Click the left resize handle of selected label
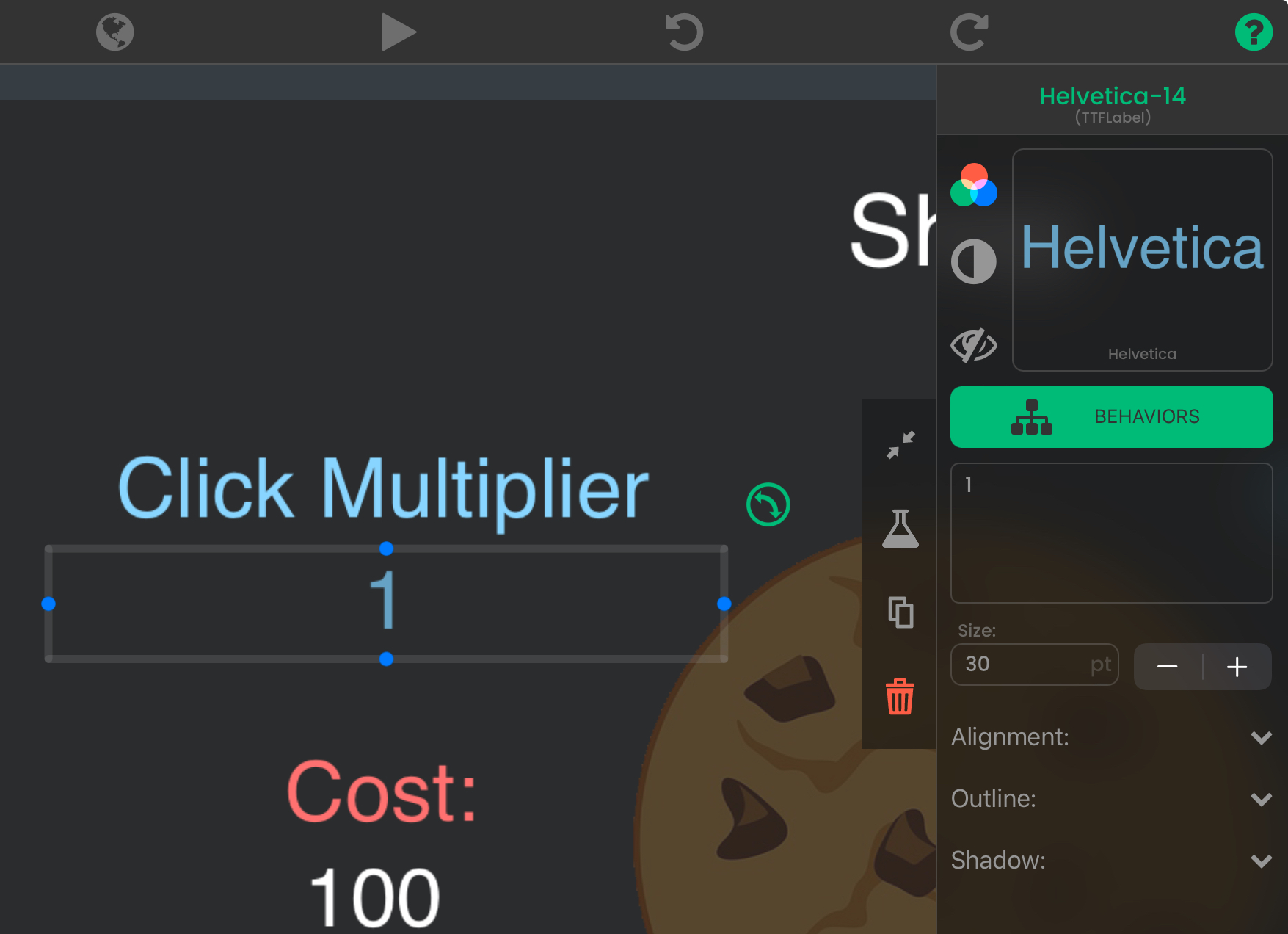Image resolution: width=1288 pixels, height=934 pixels. [x=48, y=604]
